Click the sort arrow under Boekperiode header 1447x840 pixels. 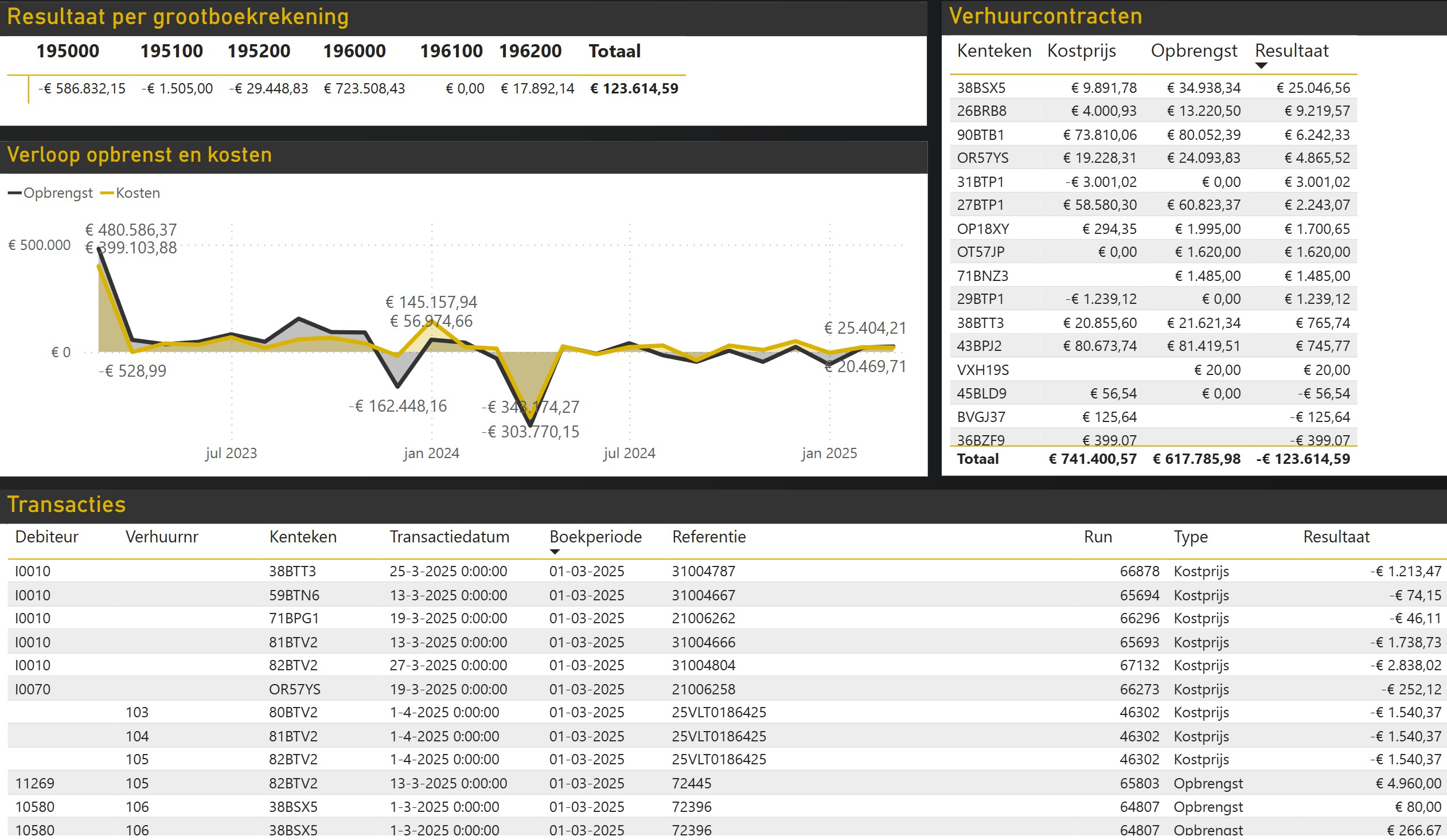[x=554, y=552]
